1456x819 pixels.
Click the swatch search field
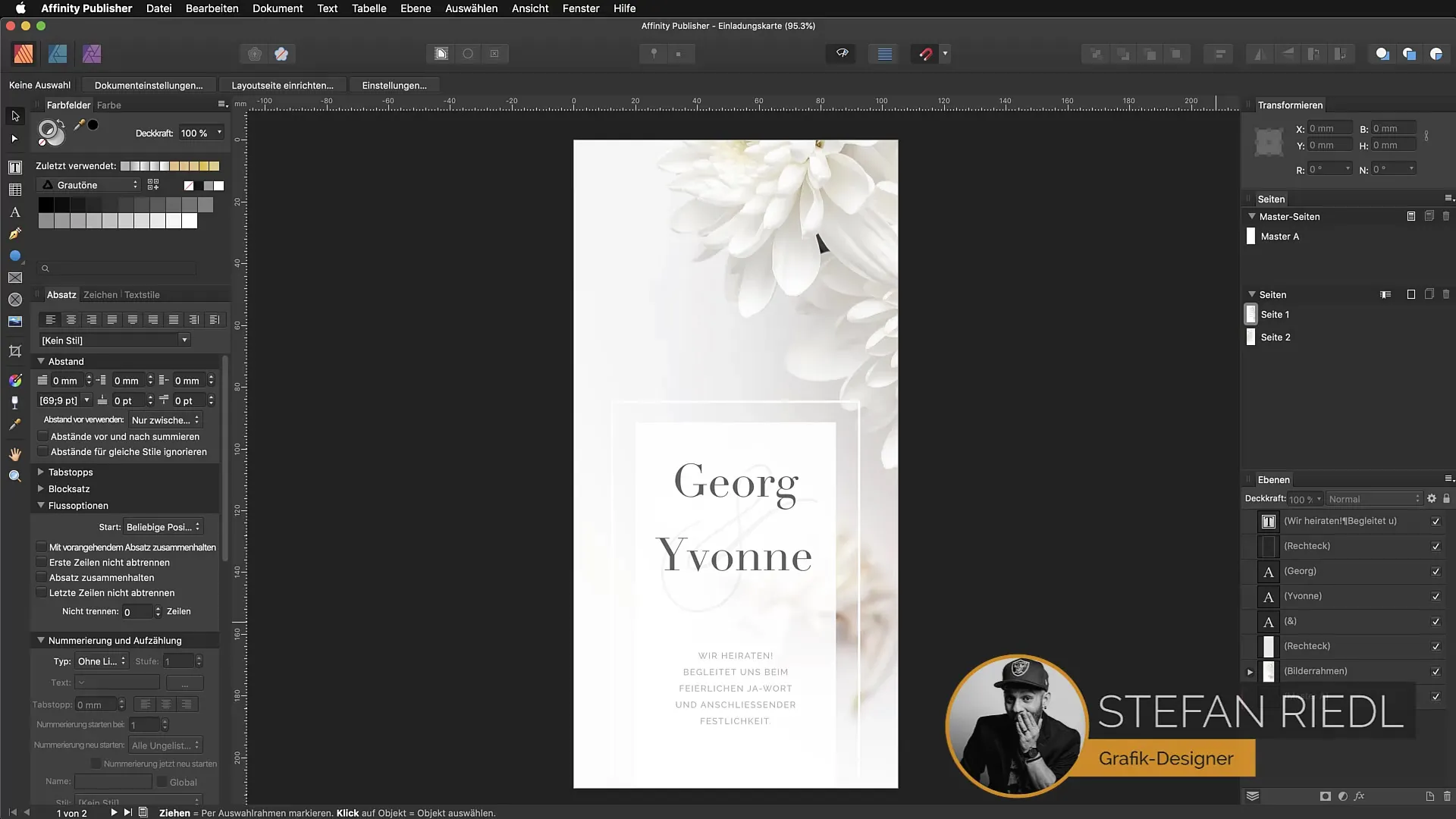tap(118, 268)
